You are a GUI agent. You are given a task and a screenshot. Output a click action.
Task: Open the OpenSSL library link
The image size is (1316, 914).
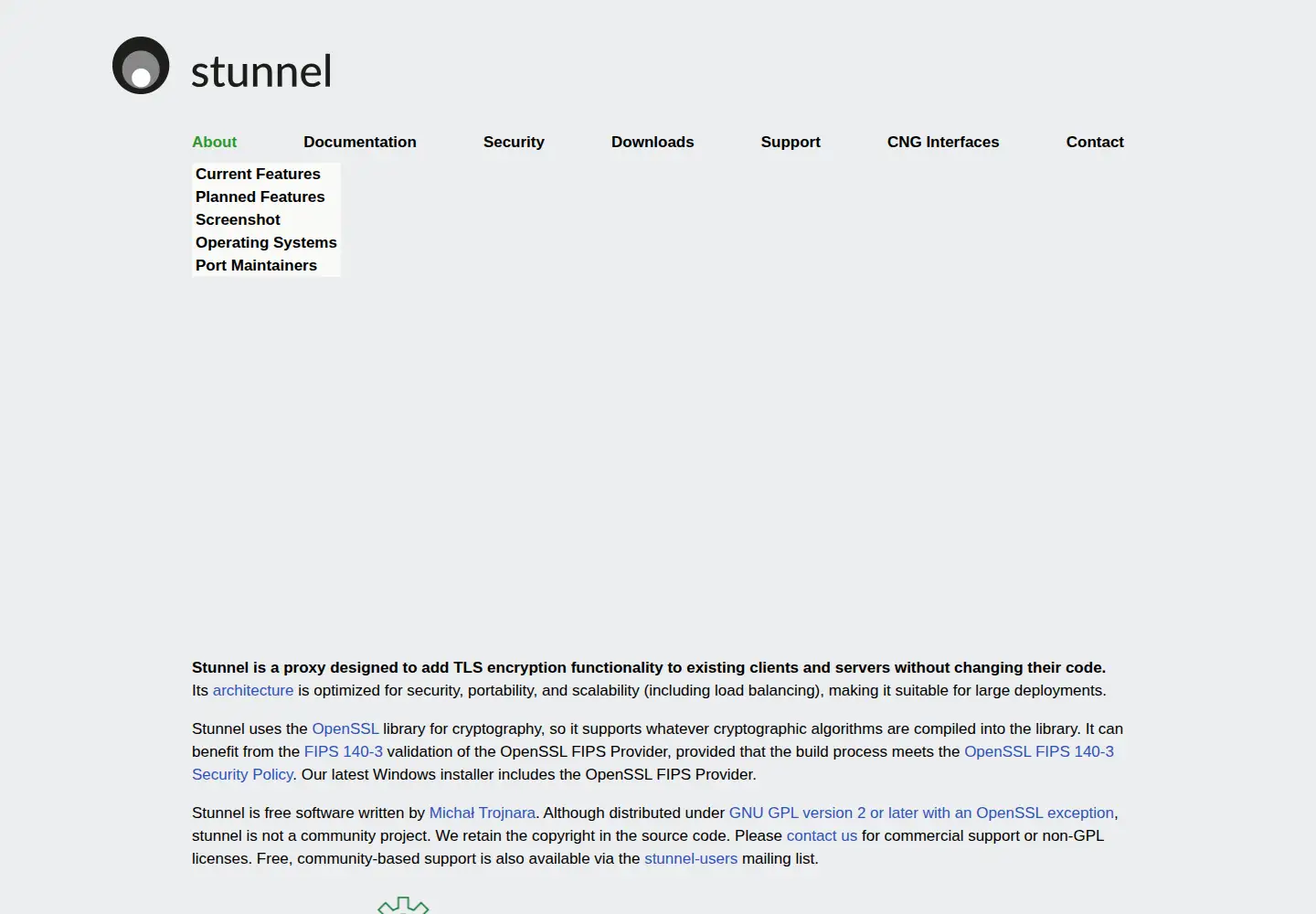coord(345,728)
